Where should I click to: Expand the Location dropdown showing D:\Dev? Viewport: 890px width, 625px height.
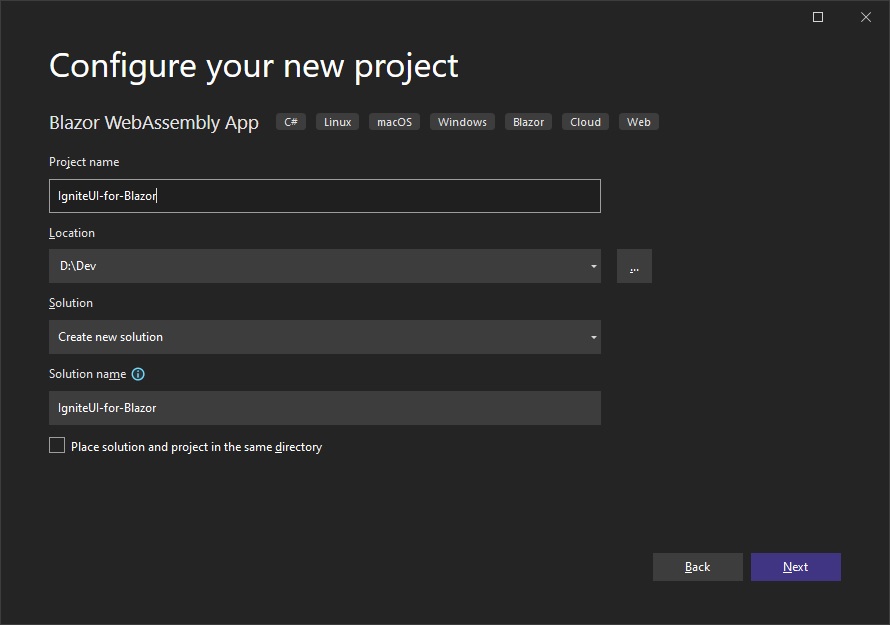(593, 266)
